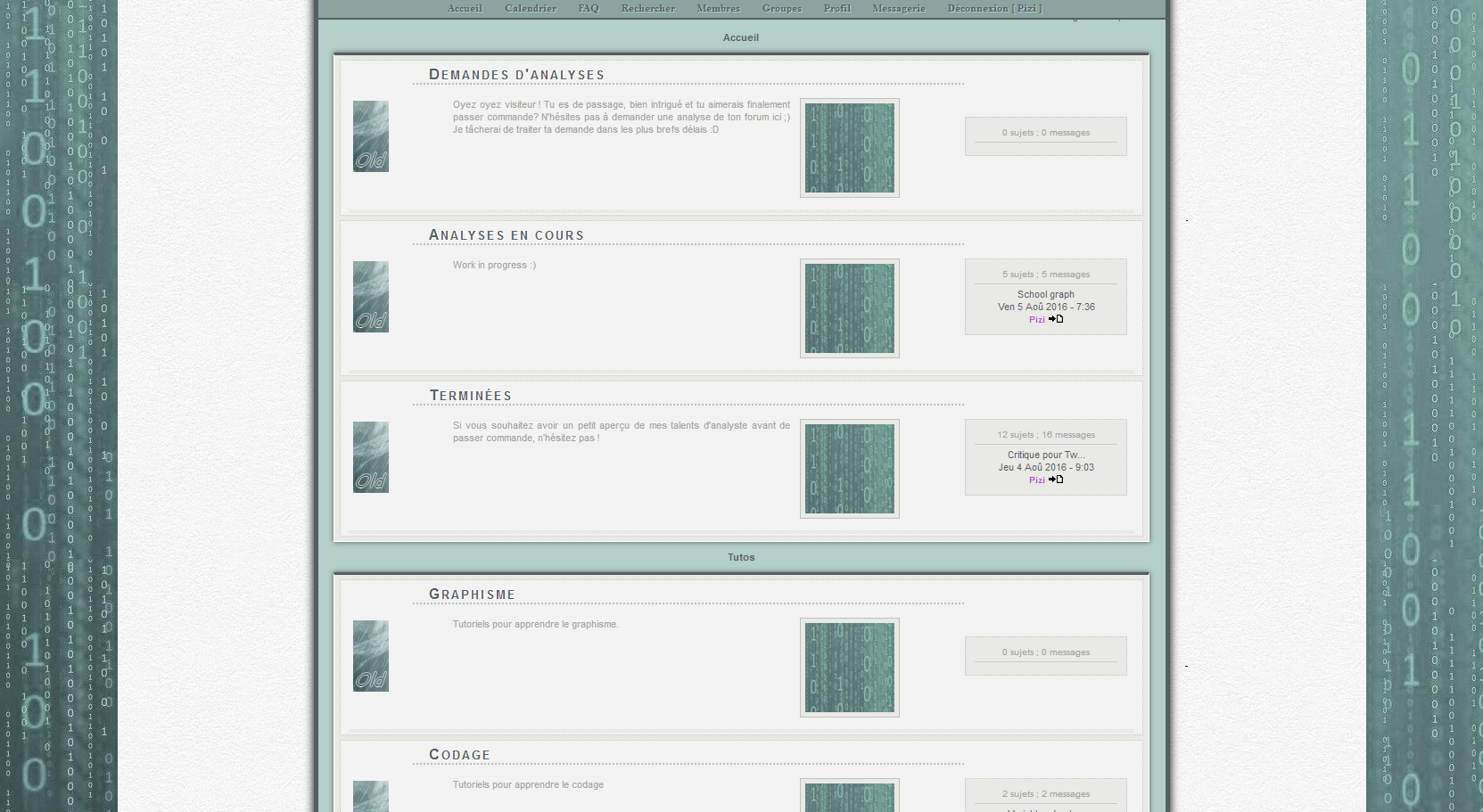Log out via Déconnexion [ Pizi ]

pos(994,8)
